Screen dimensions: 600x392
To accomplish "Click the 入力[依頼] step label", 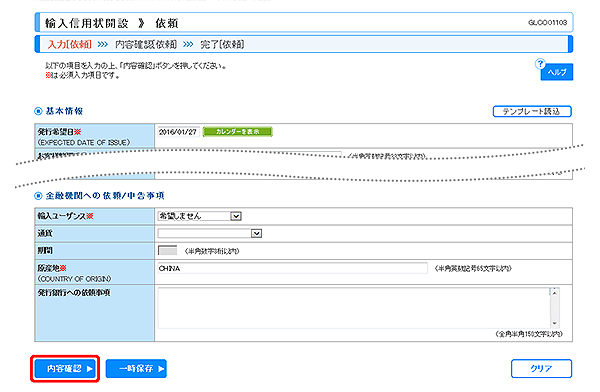I will point(69,44).
